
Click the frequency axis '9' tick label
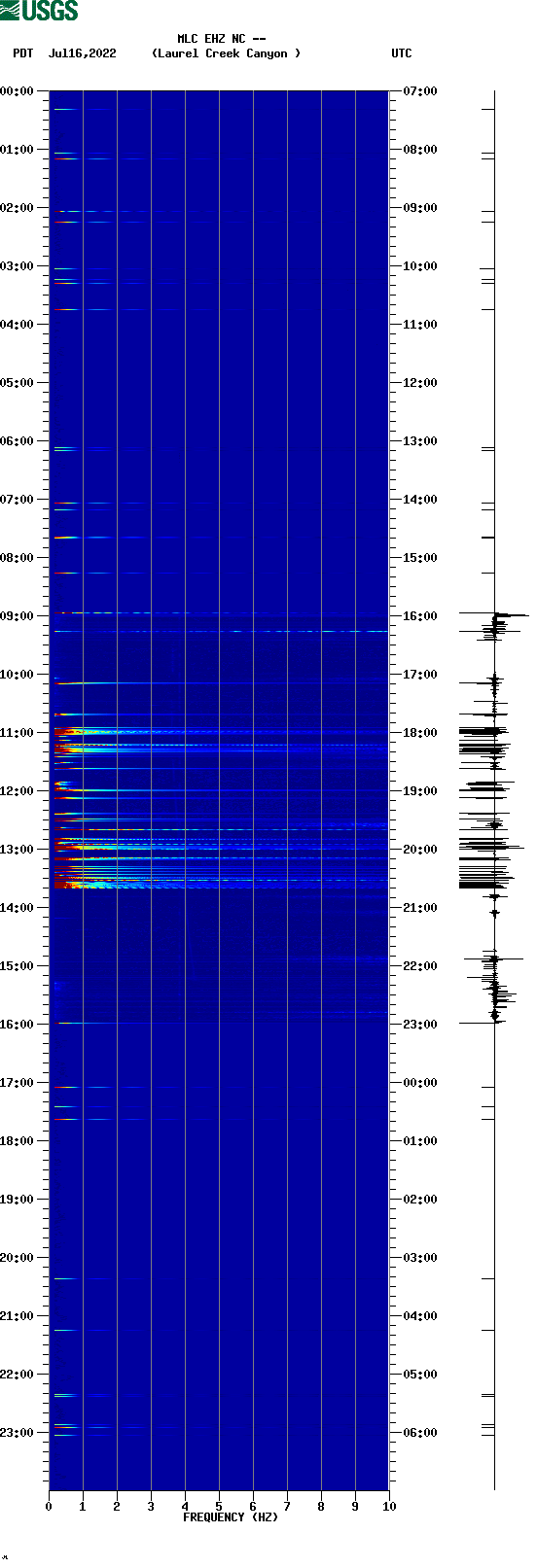tap(355, 1507)
